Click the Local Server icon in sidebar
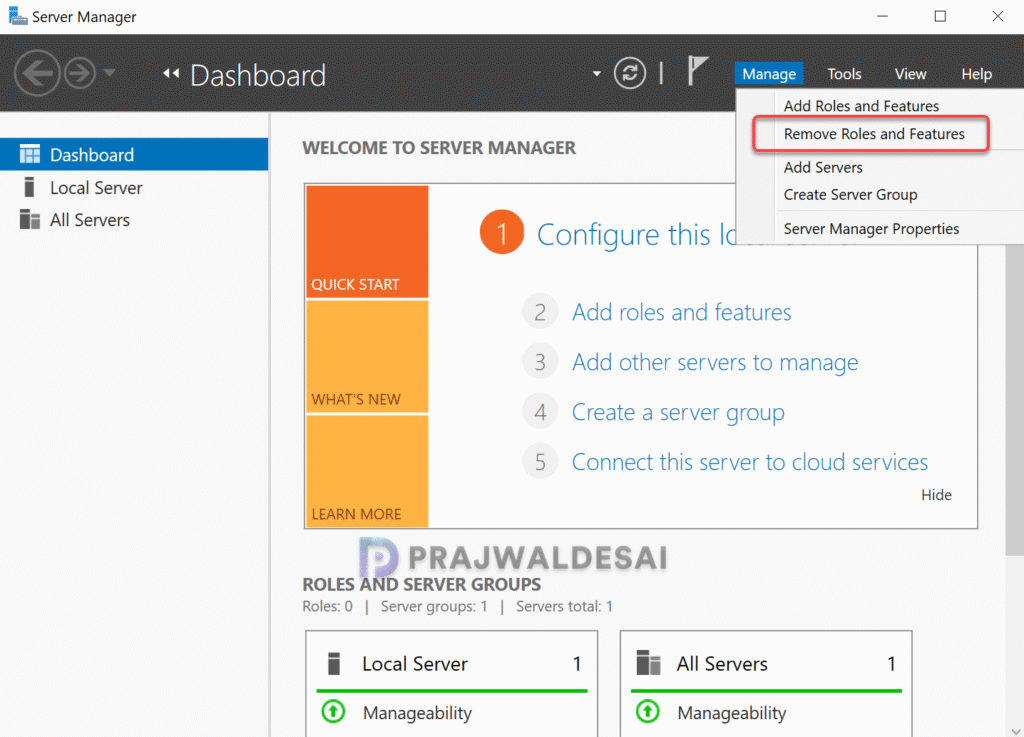1024x737 pixels. [x=29, y=187]
